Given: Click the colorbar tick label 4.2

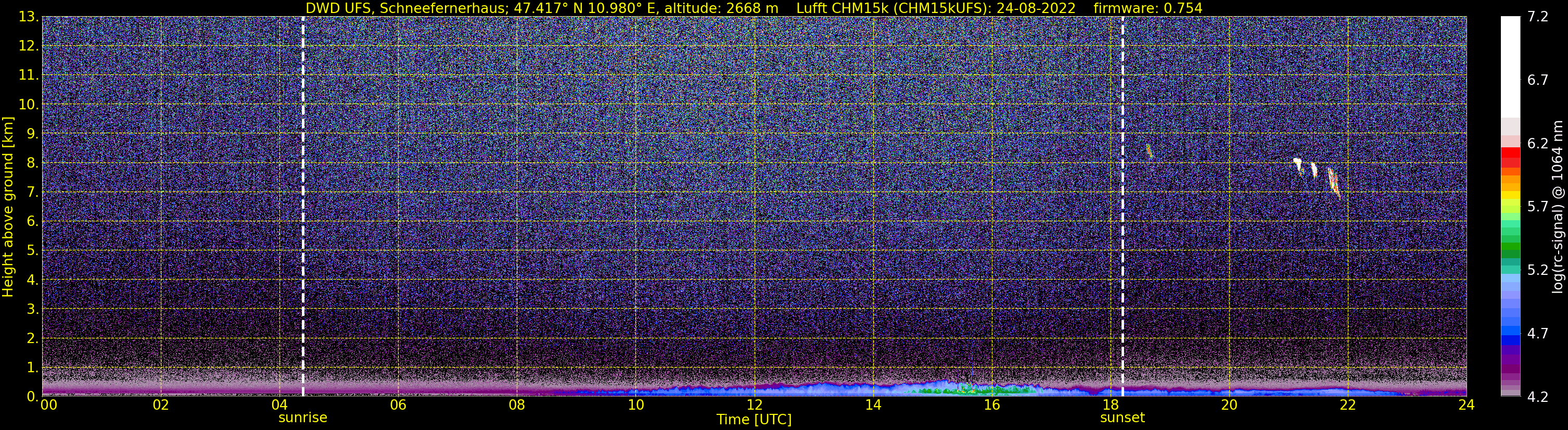Looking at the screenshot, I should point(1538,397).
